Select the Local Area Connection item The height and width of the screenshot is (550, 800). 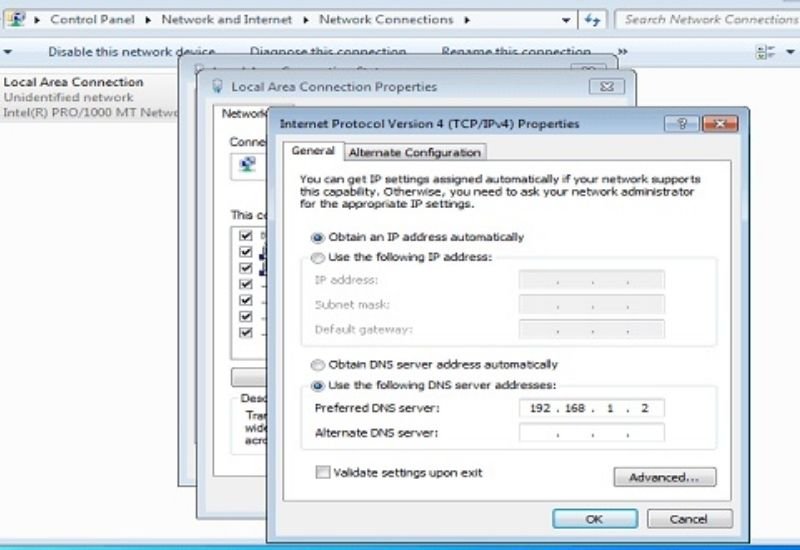89,97
